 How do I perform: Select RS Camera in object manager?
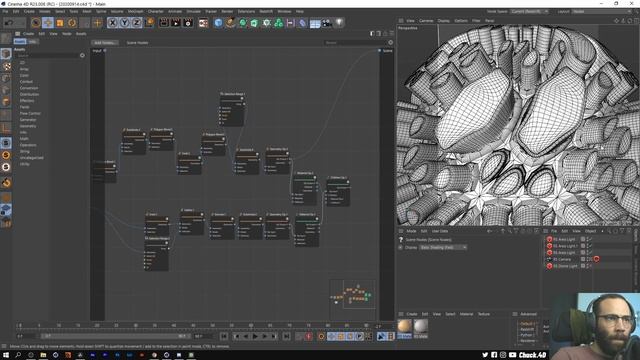coord(562,259)
